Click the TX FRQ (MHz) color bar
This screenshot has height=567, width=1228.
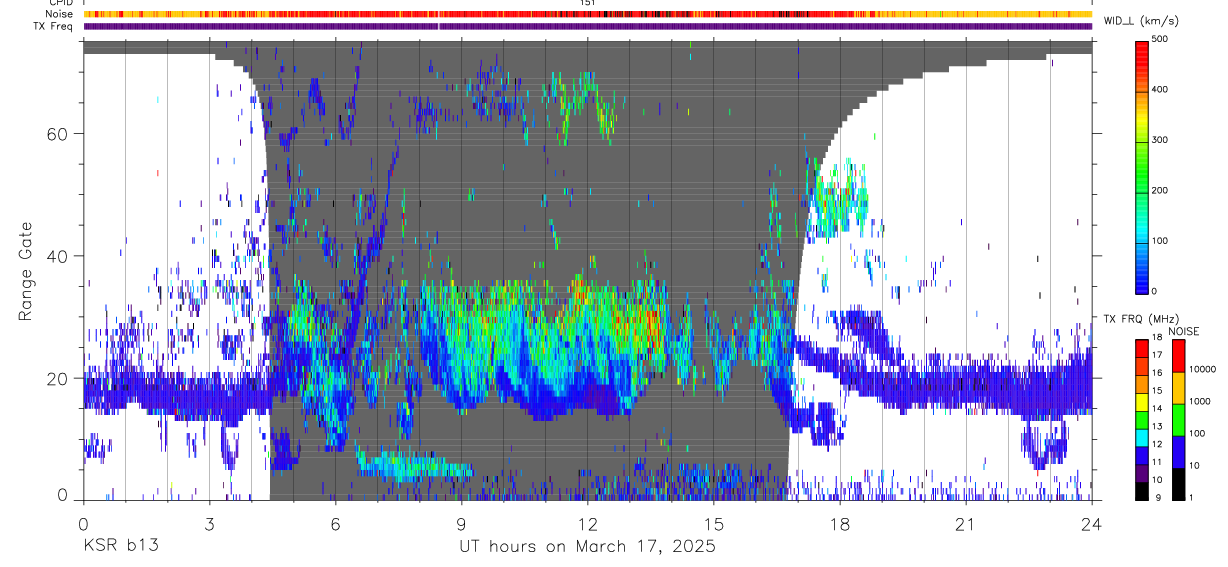(x=1143, y=418)
